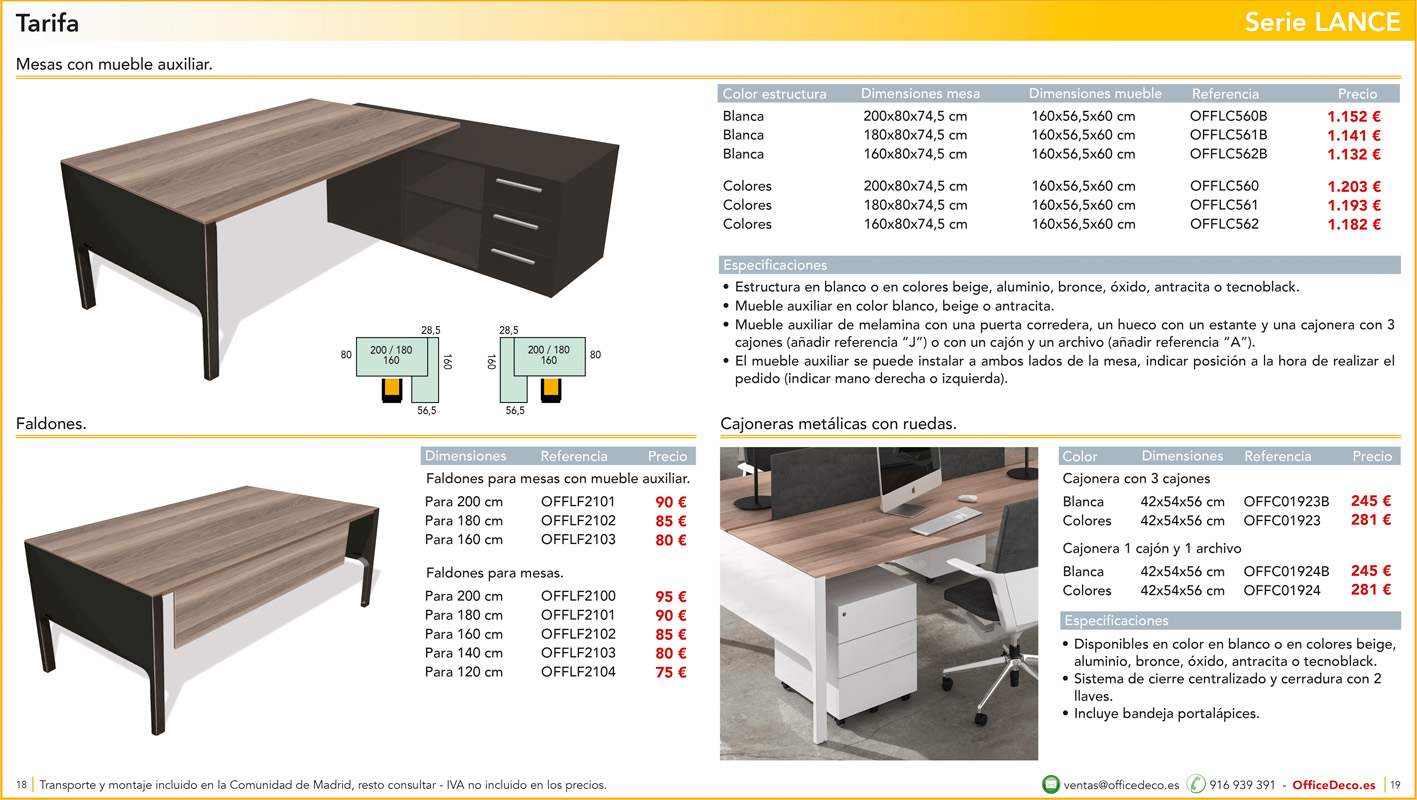Click the price 1.203 €
1417x800 pixels.
coord(1354,186)
